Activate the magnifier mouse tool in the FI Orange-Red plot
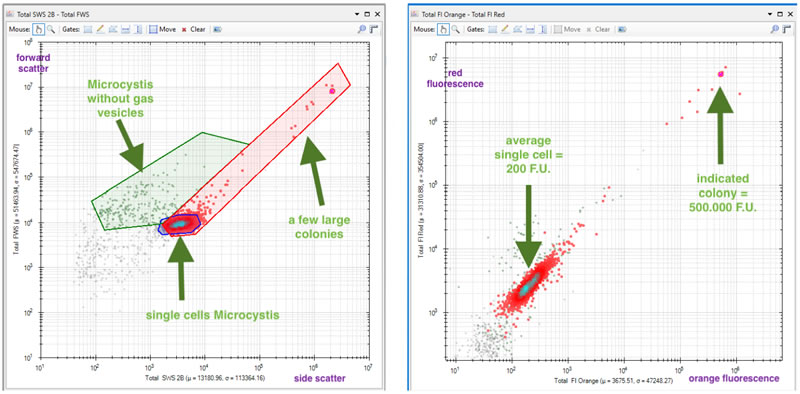Viewport: 800px width, 394px height. (x=455, y=29)
